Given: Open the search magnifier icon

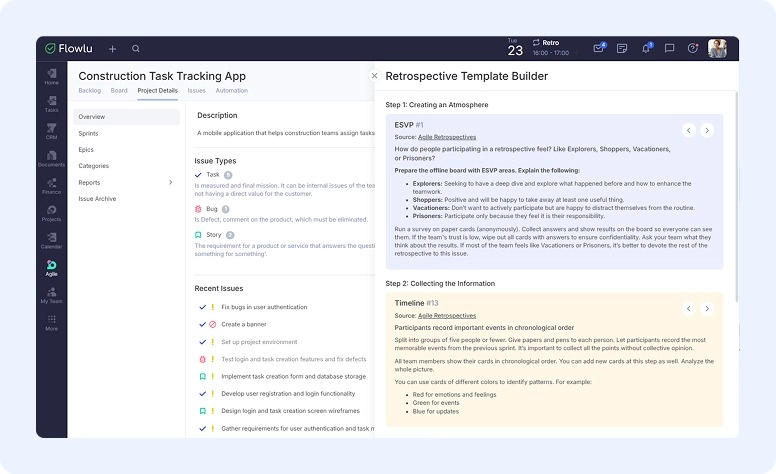Looking at the screenshot, I should tap(136, 48).
